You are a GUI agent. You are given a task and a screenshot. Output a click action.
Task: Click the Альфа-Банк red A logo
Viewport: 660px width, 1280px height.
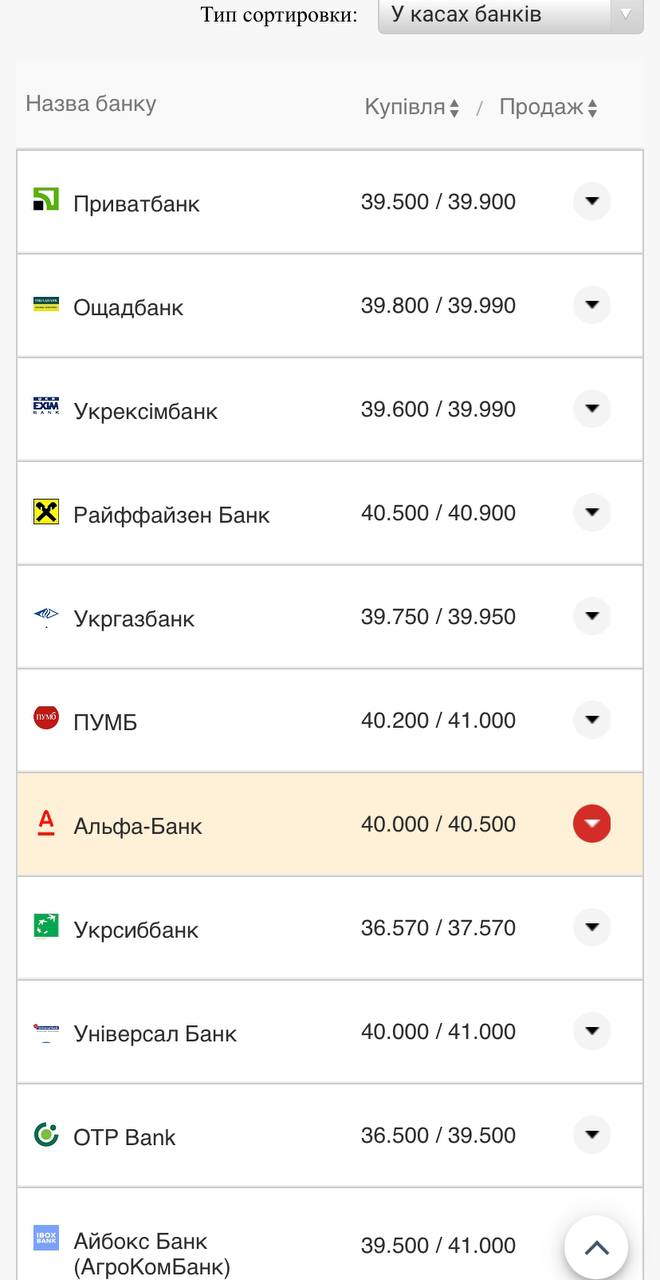point(46,823)
